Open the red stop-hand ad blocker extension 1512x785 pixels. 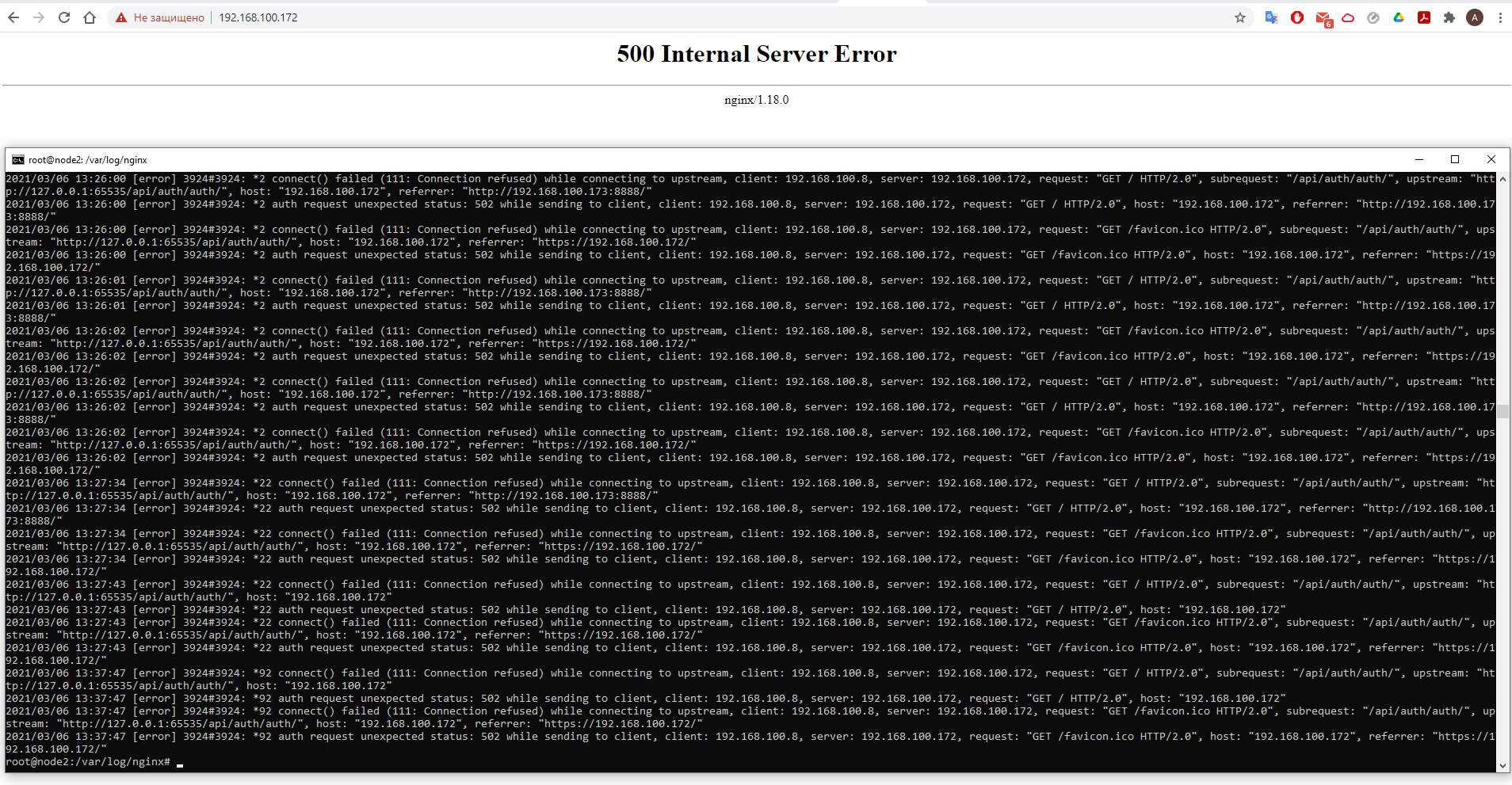(x=1297, y=17)
